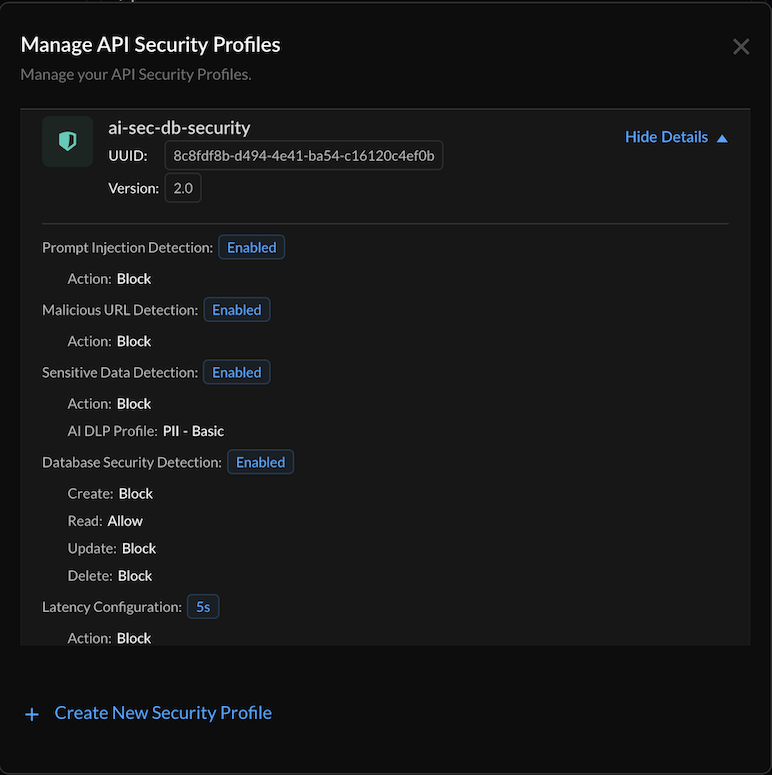Click the Create action Block value

coord(136,493)
